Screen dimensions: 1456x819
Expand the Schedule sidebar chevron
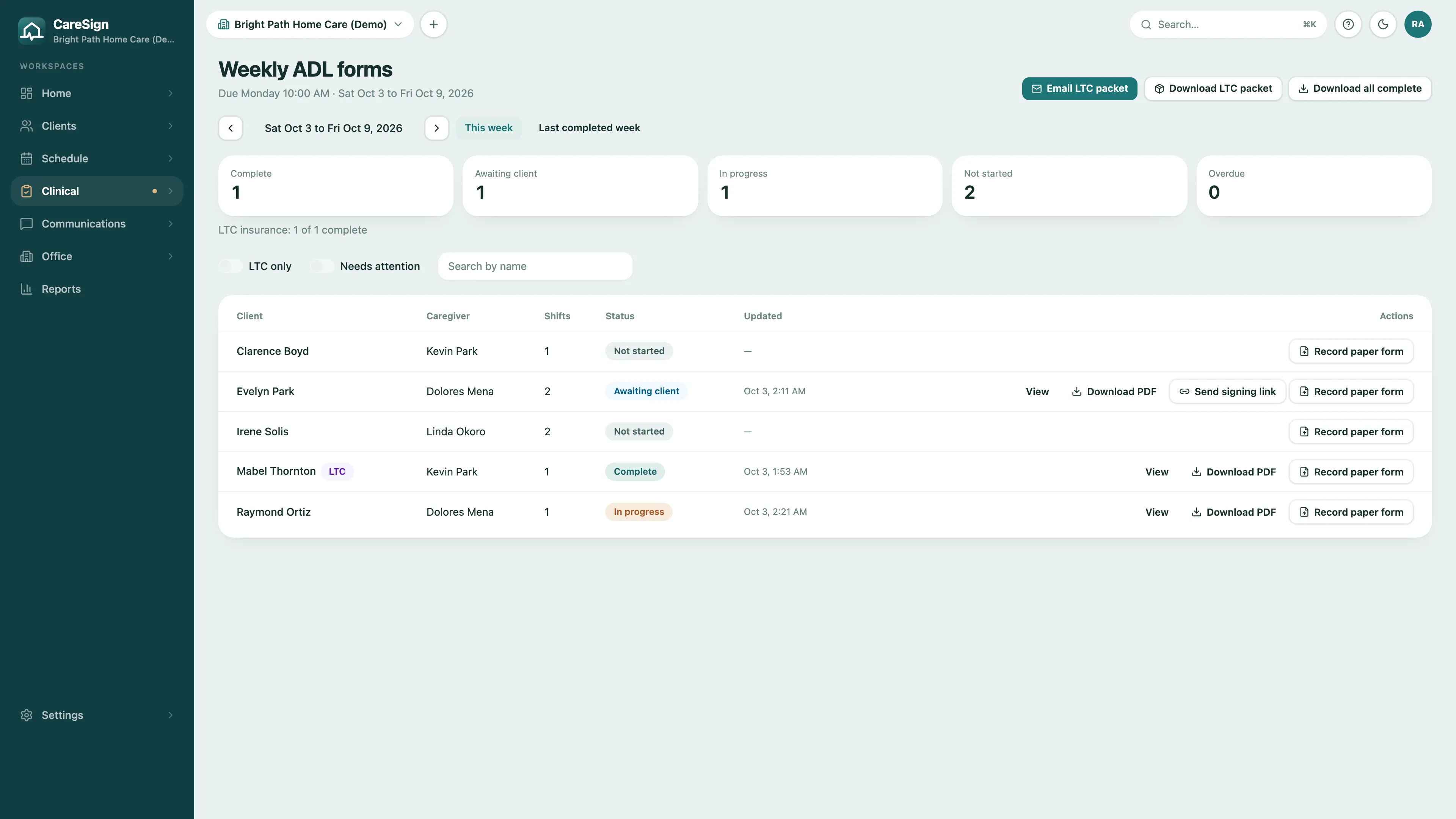(x=170, y=159)
